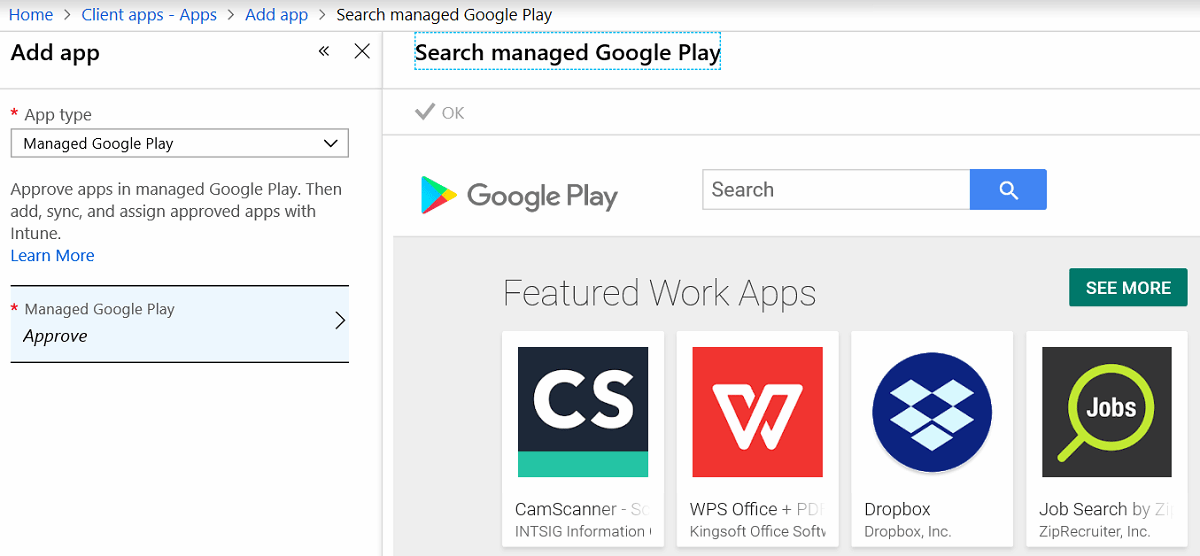Image resolution: width=1200 pixels, height=556 pixels.
Task: Open the Learn More link
Action: click(52, 256)
